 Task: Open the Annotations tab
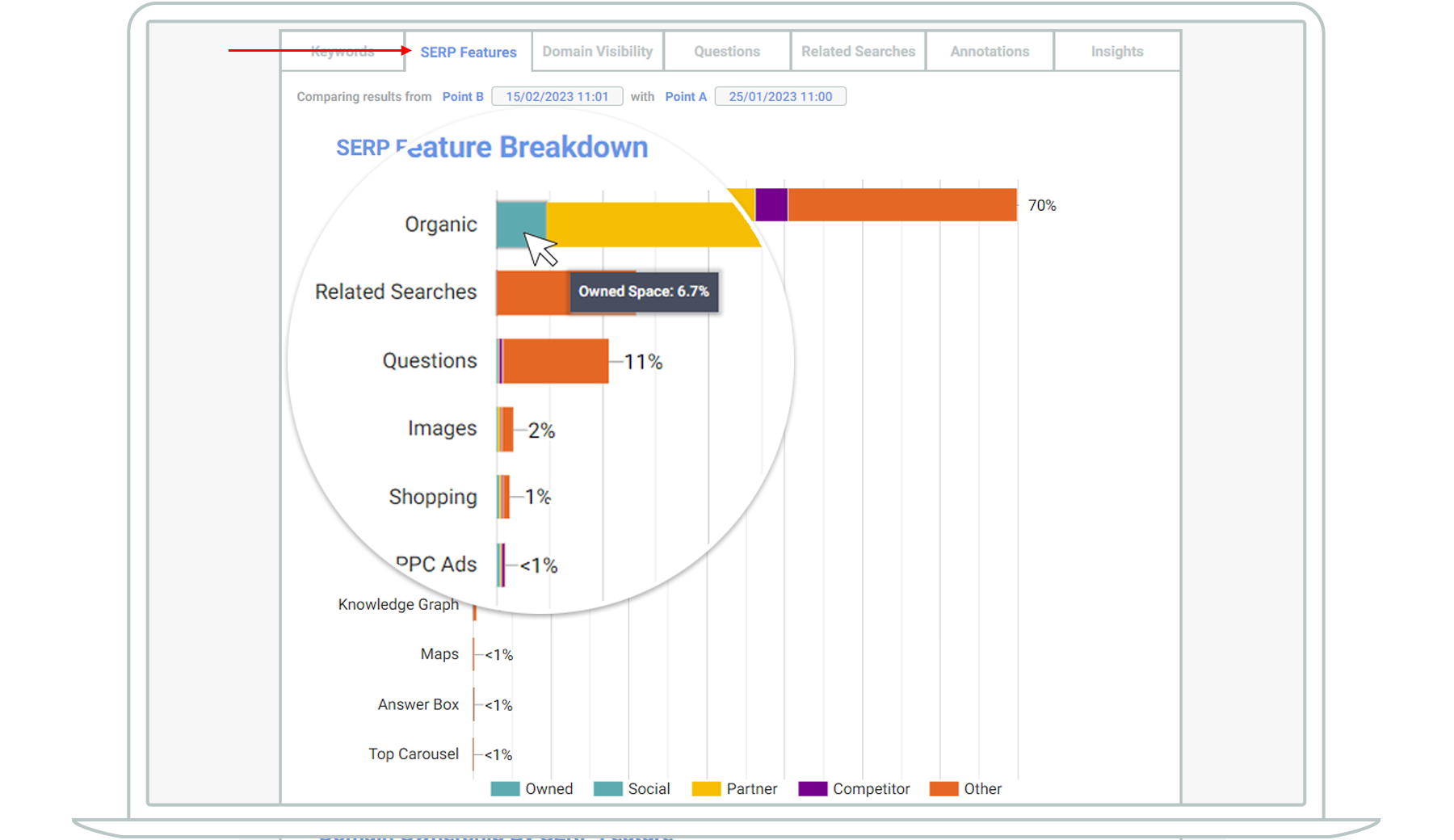(990, 52)
